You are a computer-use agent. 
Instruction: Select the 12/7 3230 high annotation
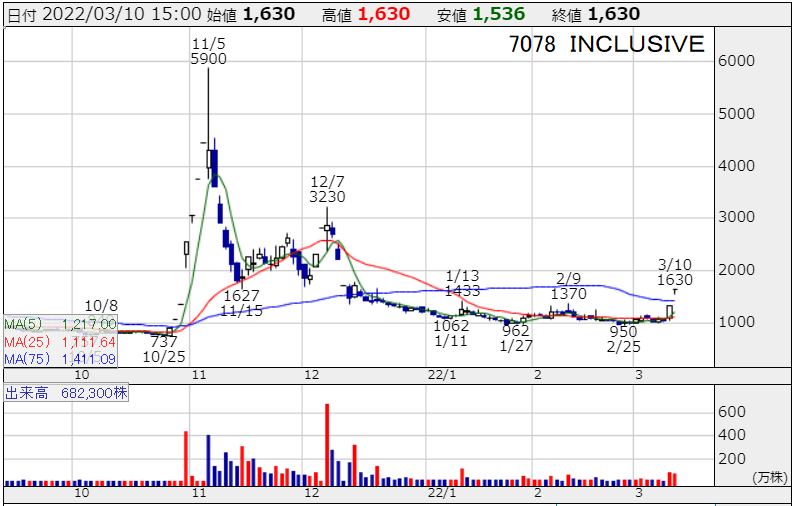(x=327, y=189)
